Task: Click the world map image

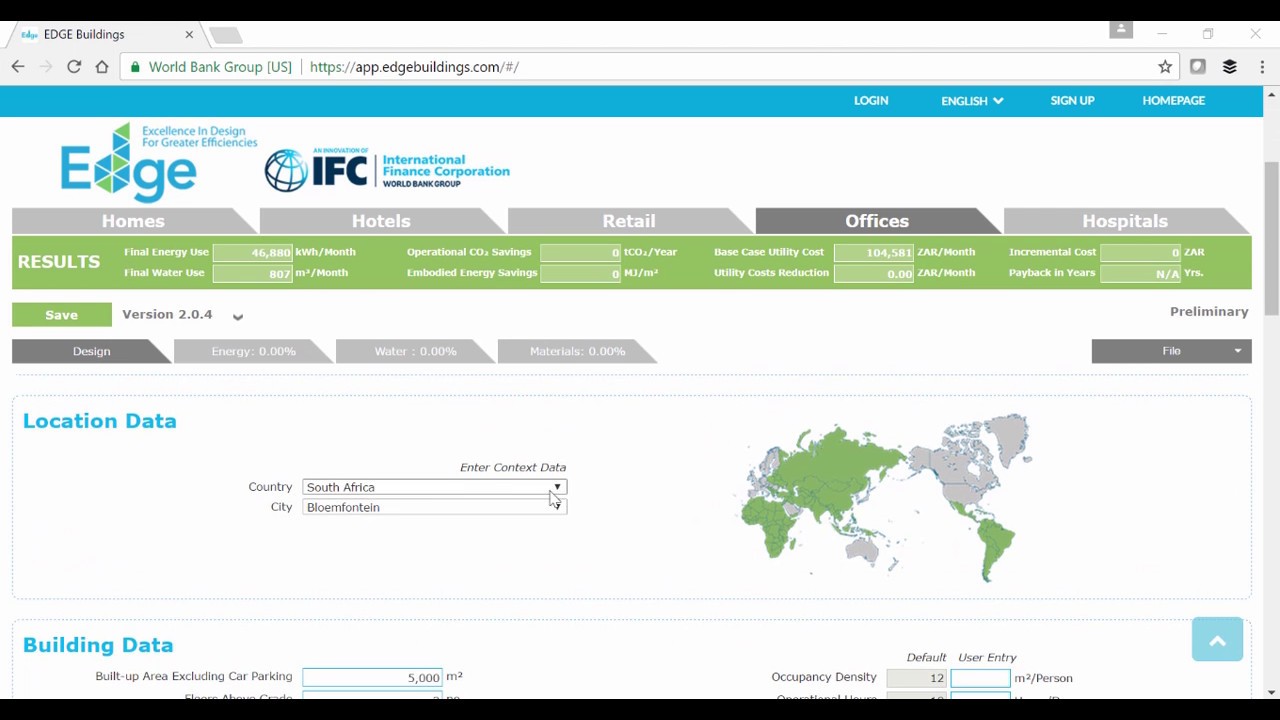Action: click(886, 497)
